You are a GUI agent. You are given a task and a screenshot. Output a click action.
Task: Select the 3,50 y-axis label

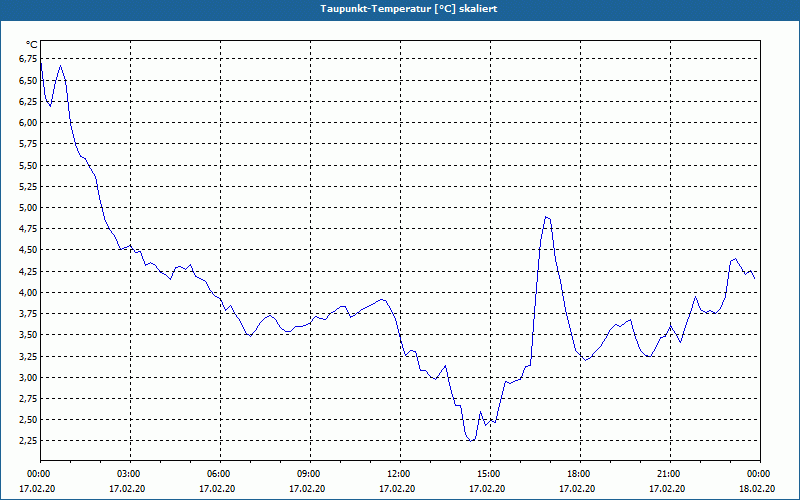click(30, 335)
